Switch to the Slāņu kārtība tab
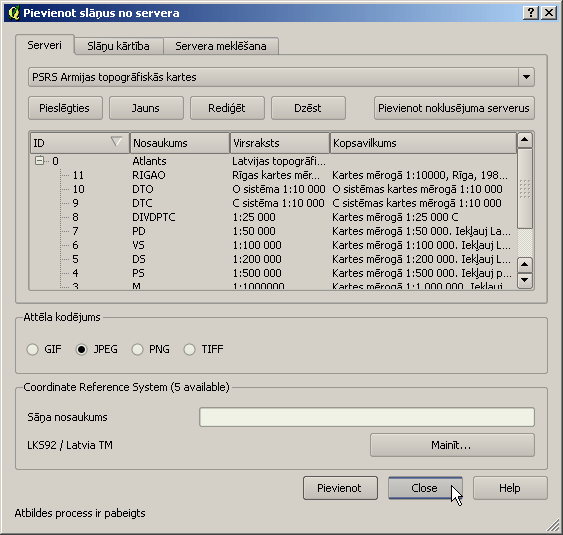This screenshot has width=563, height=535. pos(118,46)
